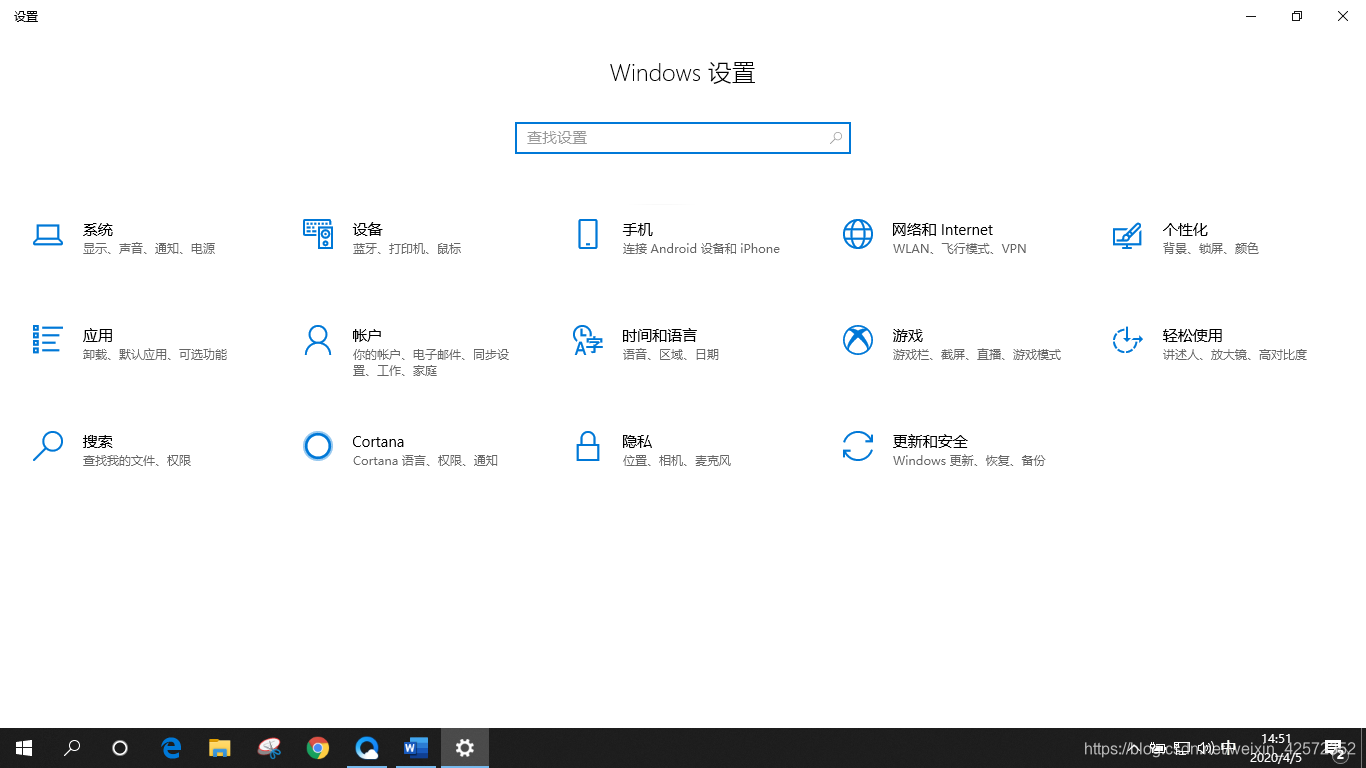Open the Cortana circle icon in settings
This screenshot has height=768, width=1366.
(318, 446)
